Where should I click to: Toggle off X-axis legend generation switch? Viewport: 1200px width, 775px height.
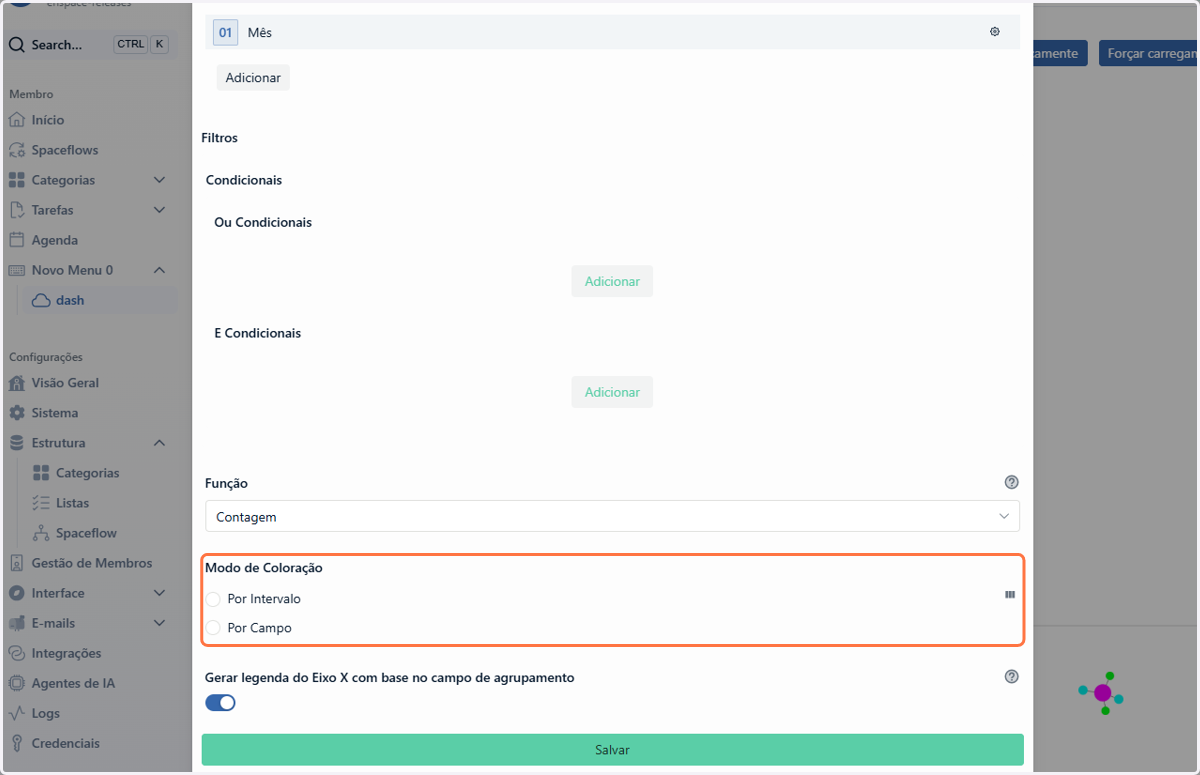220,703
